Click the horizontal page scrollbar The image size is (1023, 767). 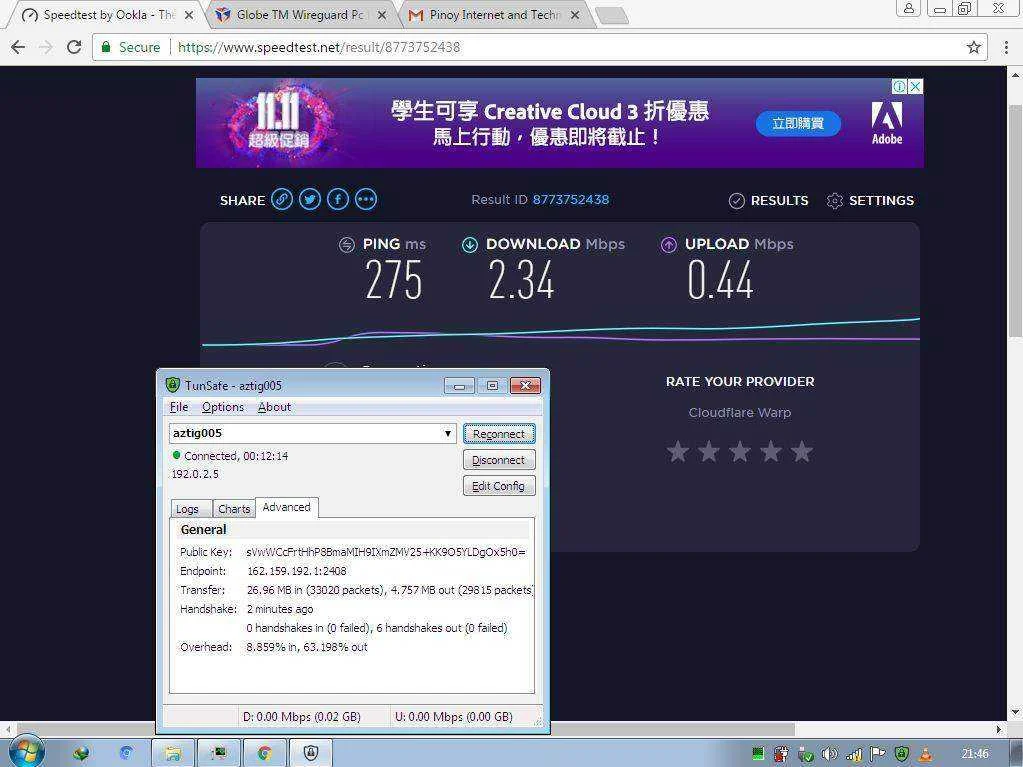(x=405, y=729)
